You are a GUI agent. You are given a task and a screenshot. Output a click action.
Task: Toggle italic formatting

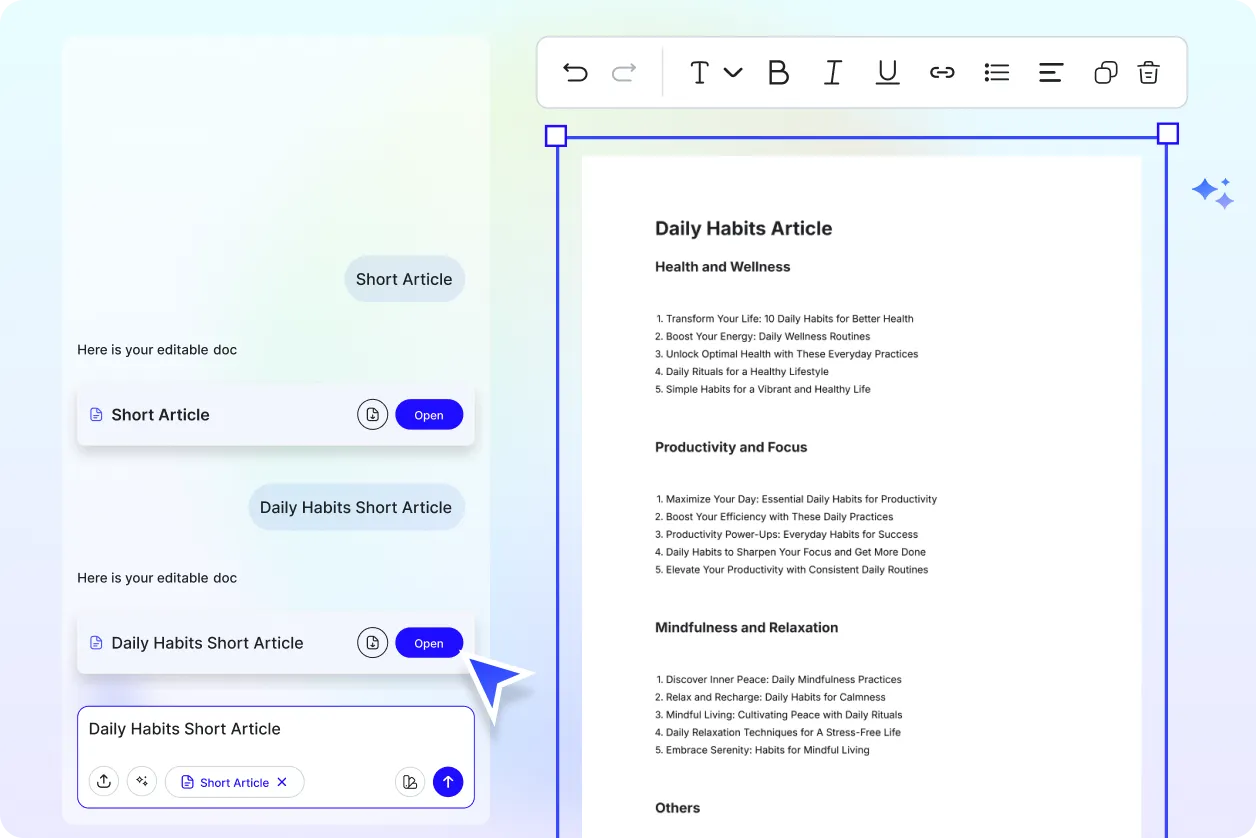(832, 72)
